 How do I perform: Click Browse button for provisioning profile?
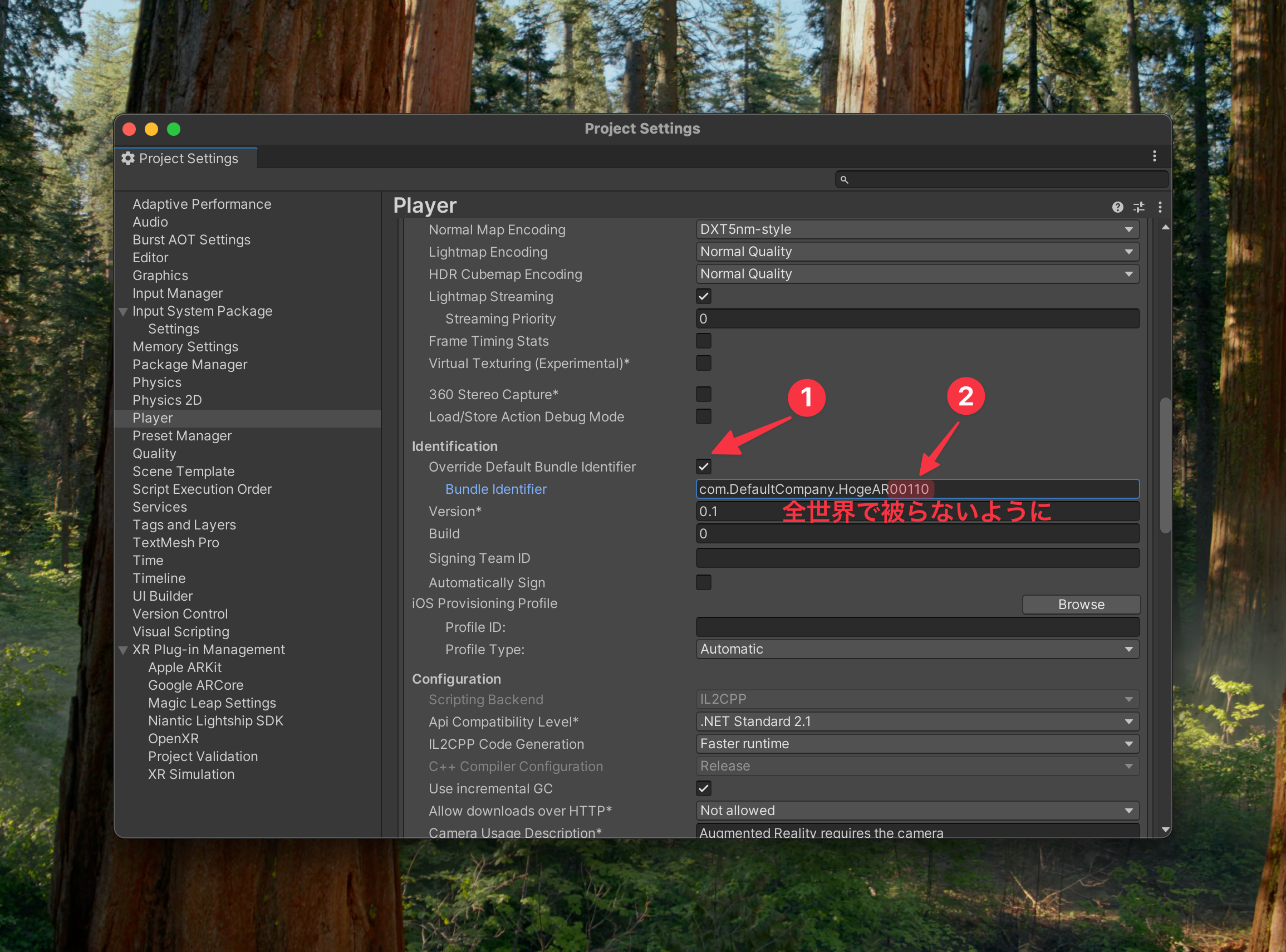click(1081, 605)
